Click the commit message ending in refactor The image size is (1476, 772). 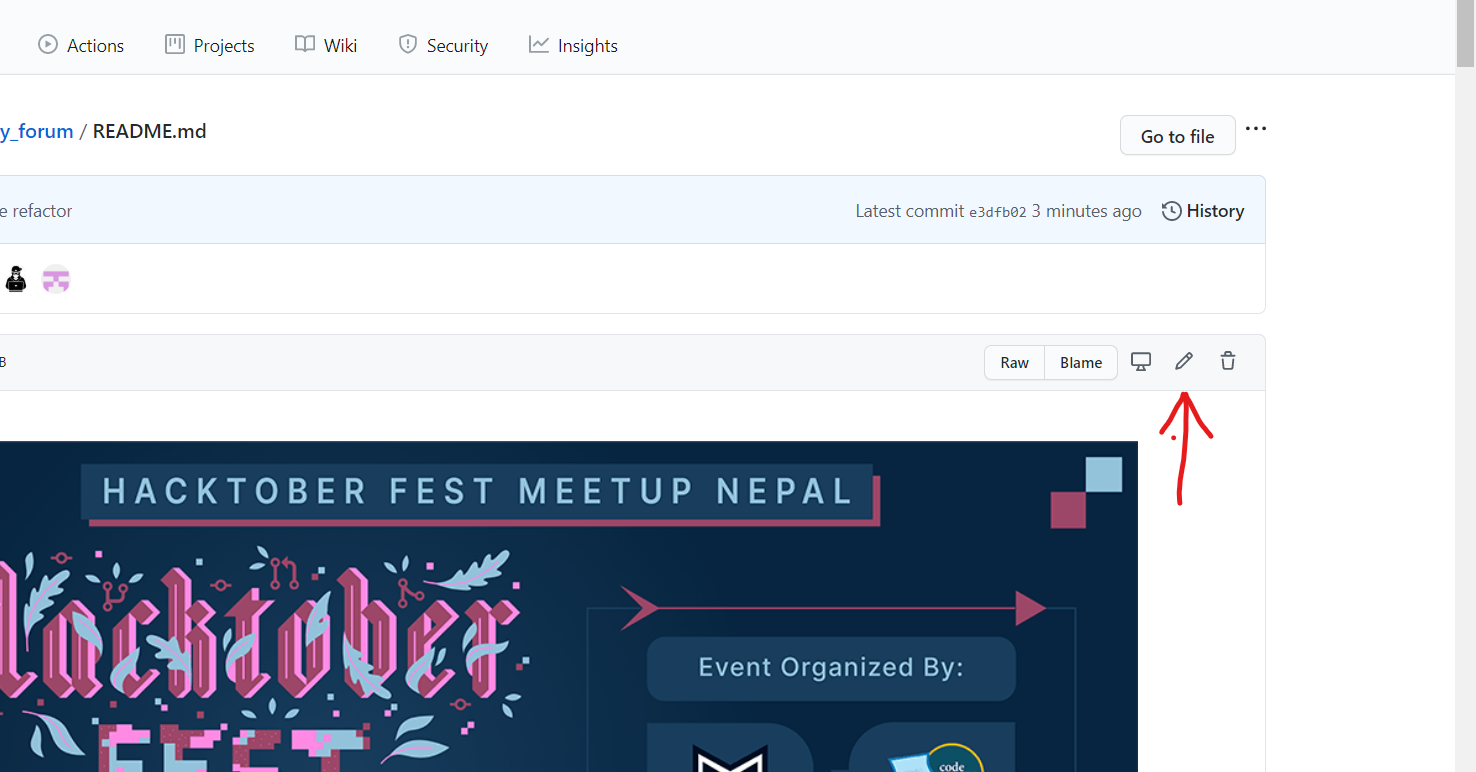(x=36, y=211)
